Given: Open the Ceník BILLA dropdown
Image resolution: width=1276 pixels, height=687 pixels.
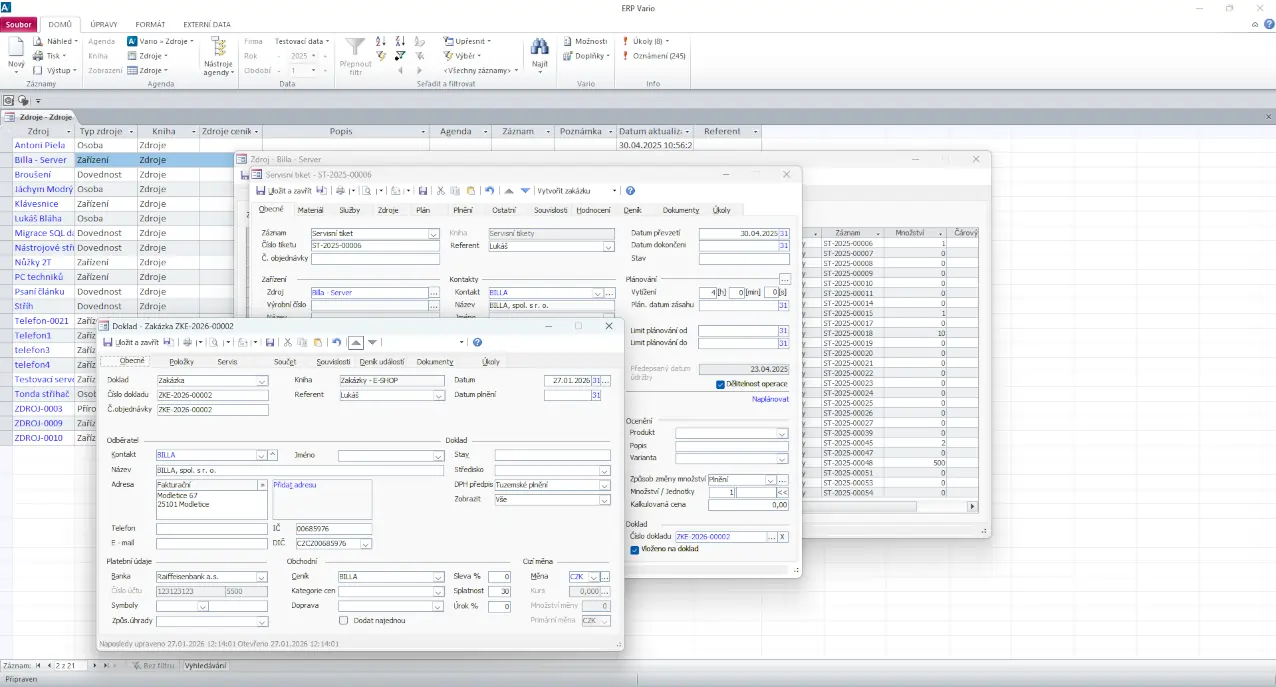Looking at the screenshot, I should tap(438, 577).
